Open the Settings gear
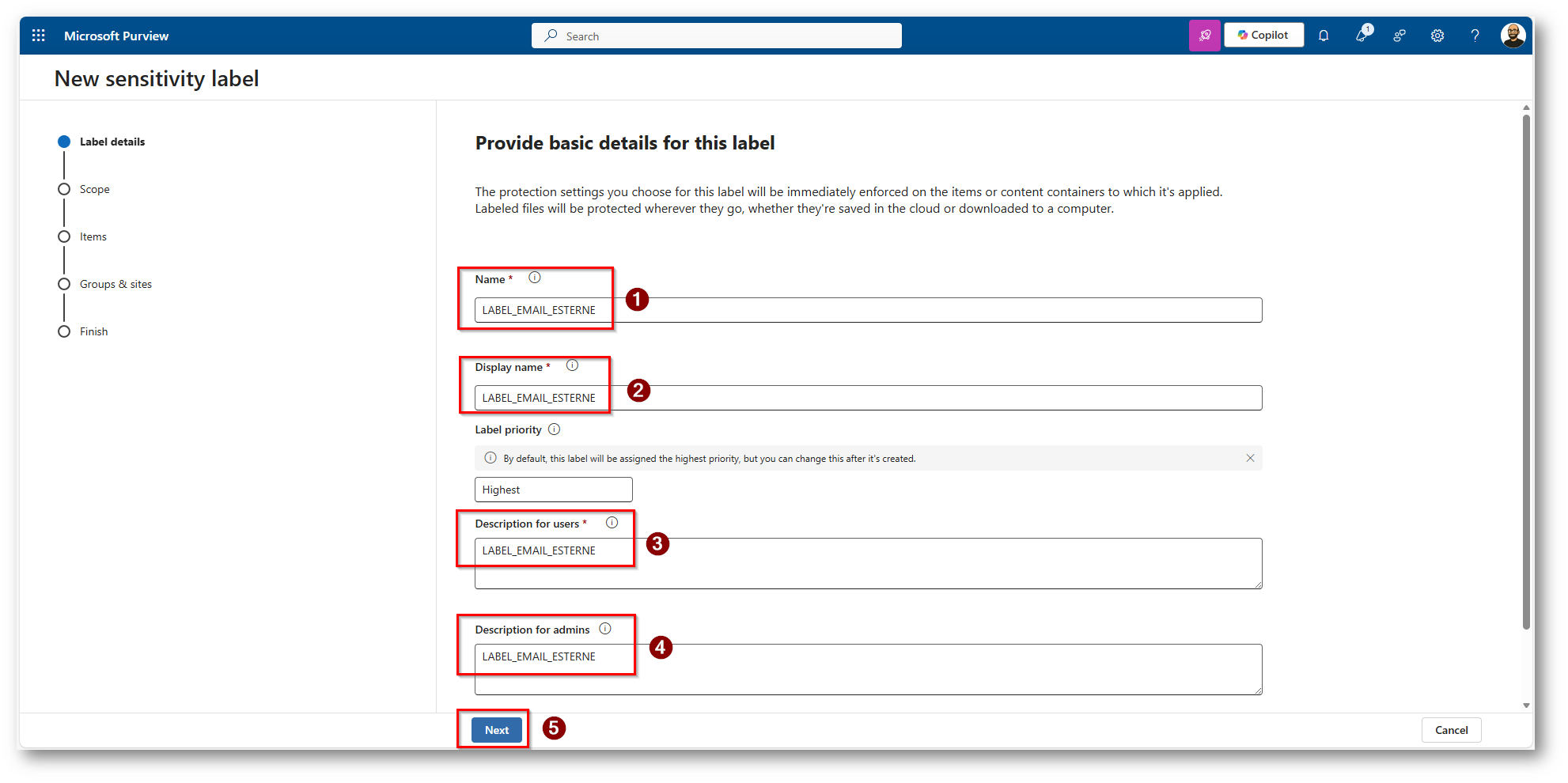1568x783 pixels. 1437,36
